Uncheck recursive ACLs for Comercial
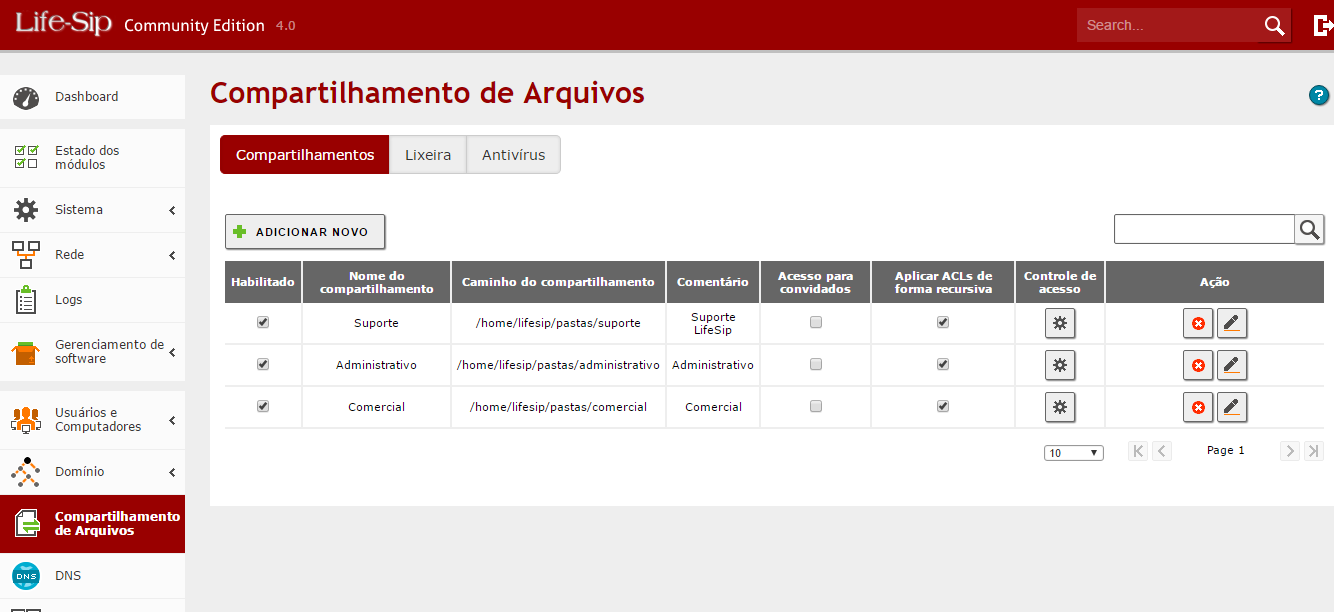Viewport: 1334px width, 612px height. 942,407
